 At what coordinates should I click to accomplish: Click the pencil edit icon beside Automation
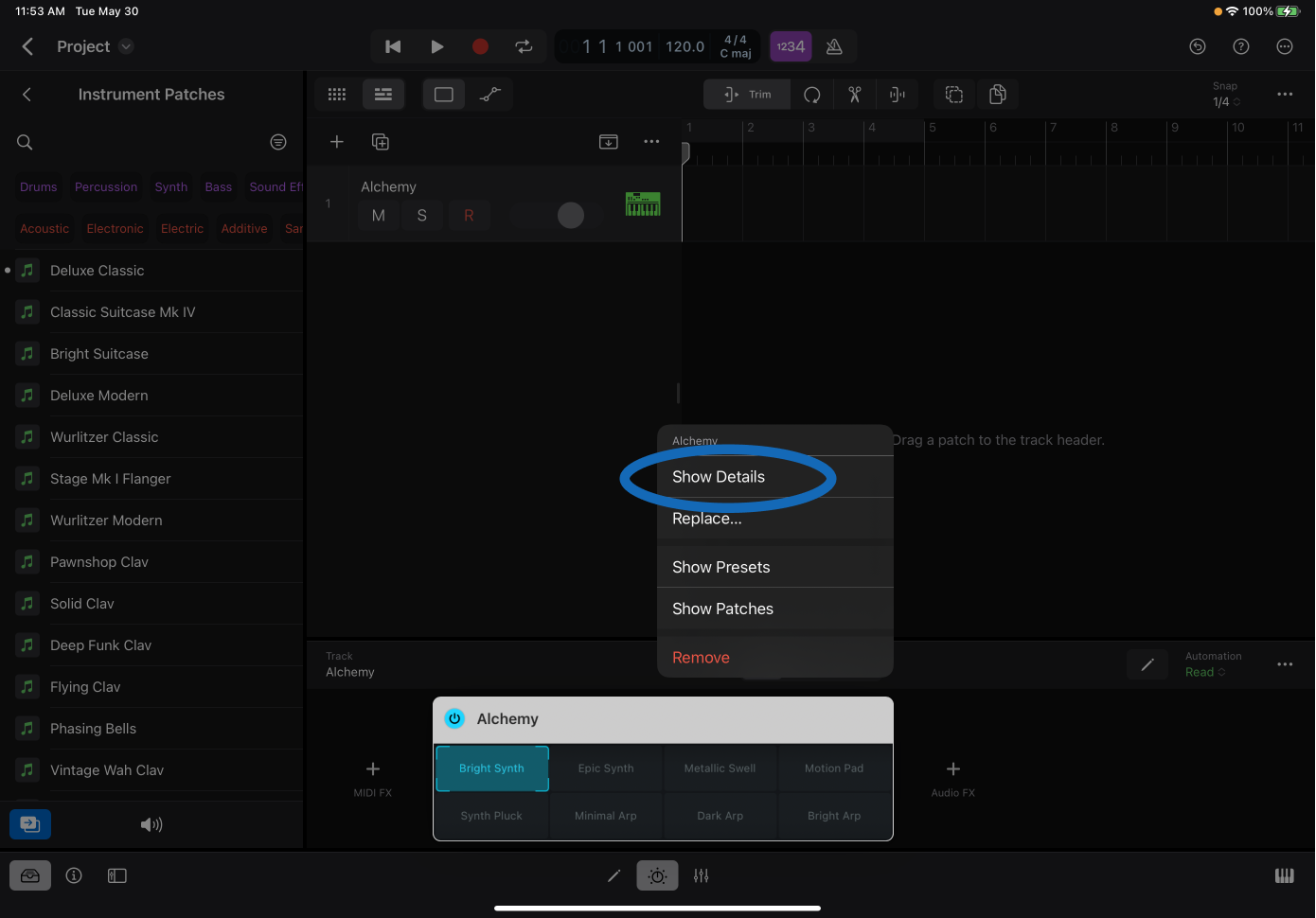[1147, 664]
